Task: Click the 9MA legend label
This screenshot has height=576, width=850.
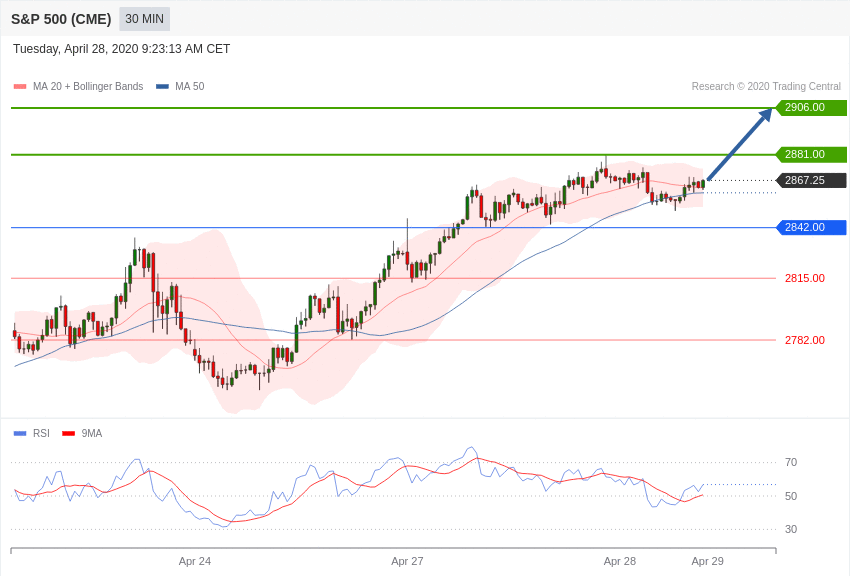Action: tap(92, 433)
